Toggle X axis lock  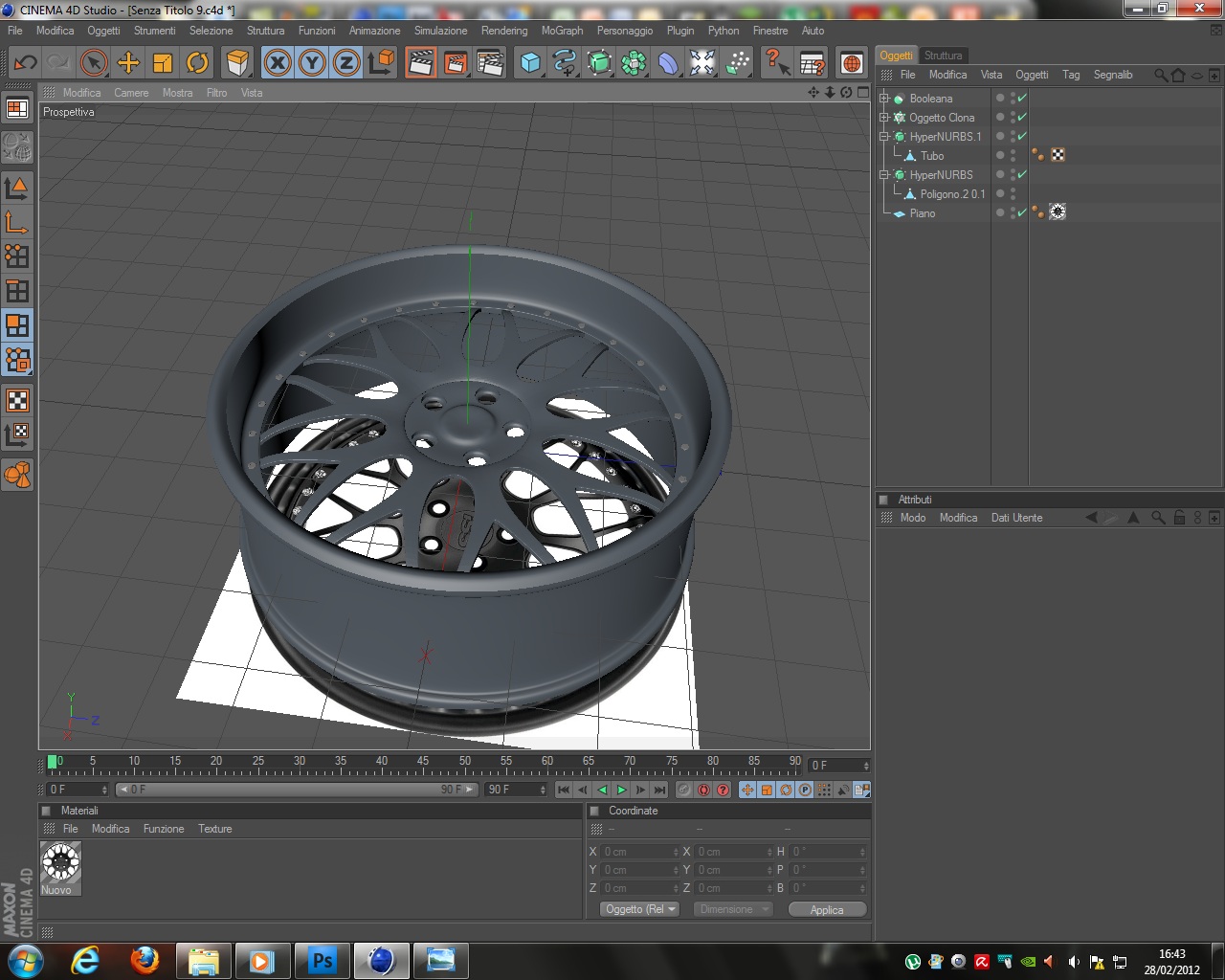[278, 63]
